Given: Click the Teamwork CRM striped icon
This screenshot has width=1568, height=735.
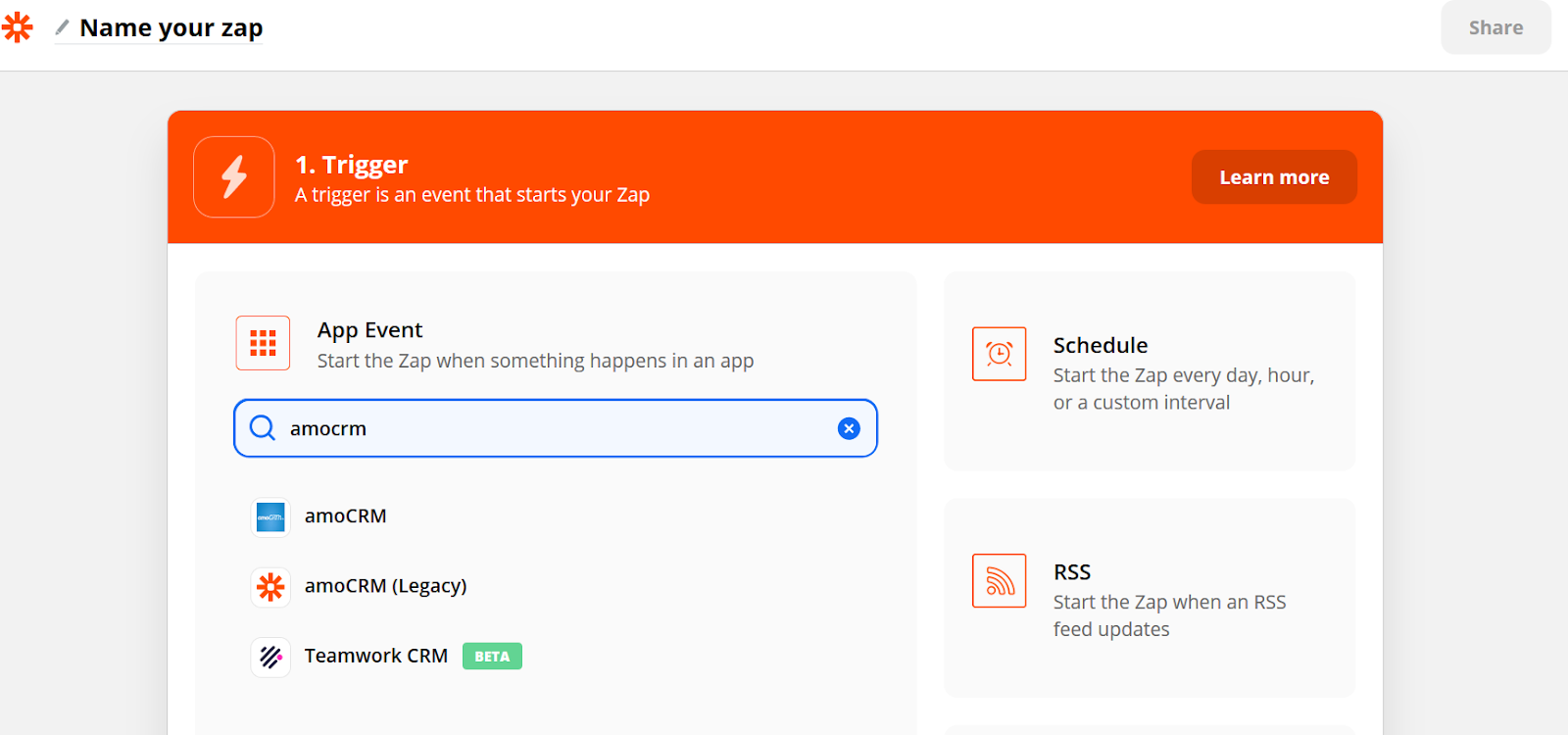Looking at the screenshot, I should pos(270,657).
